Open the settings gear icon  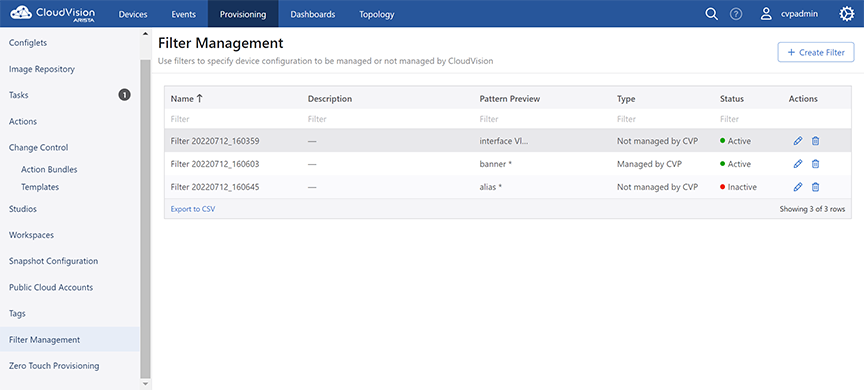(846, 14)
